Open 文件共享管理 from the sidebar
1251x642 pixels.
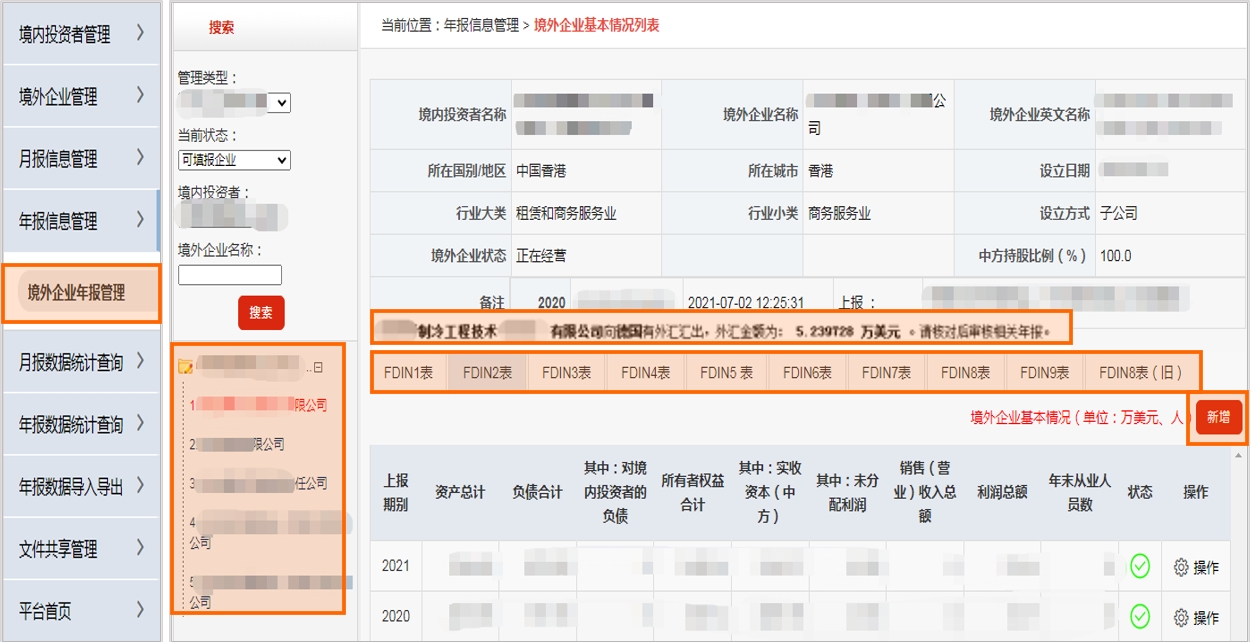click(x=81, y=548)
